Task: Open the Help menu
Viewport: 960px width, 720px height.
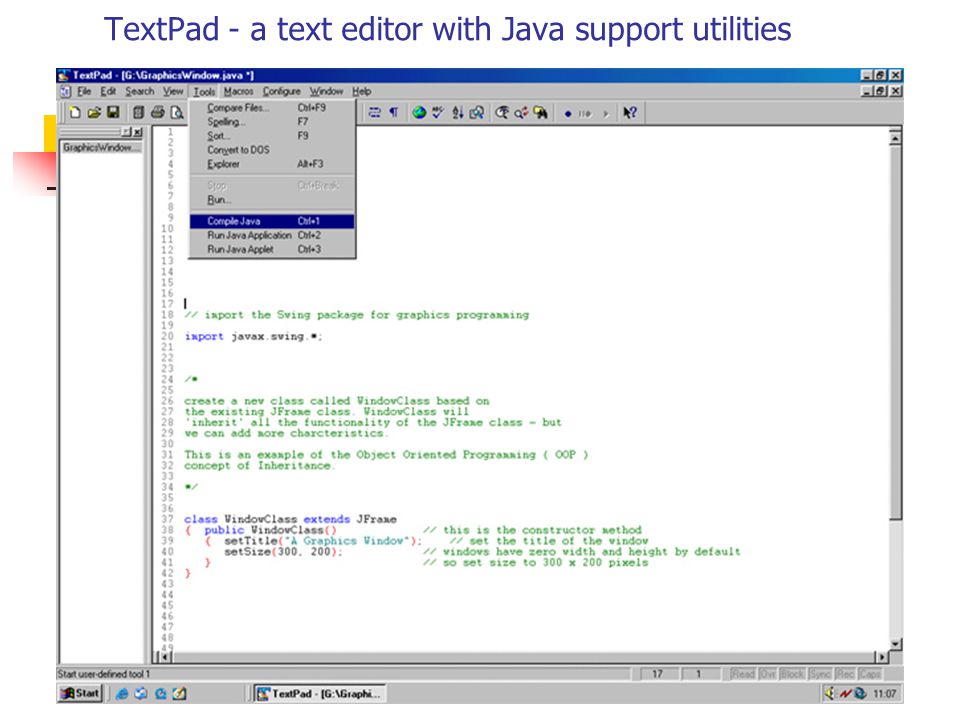Action: (361, 91)
